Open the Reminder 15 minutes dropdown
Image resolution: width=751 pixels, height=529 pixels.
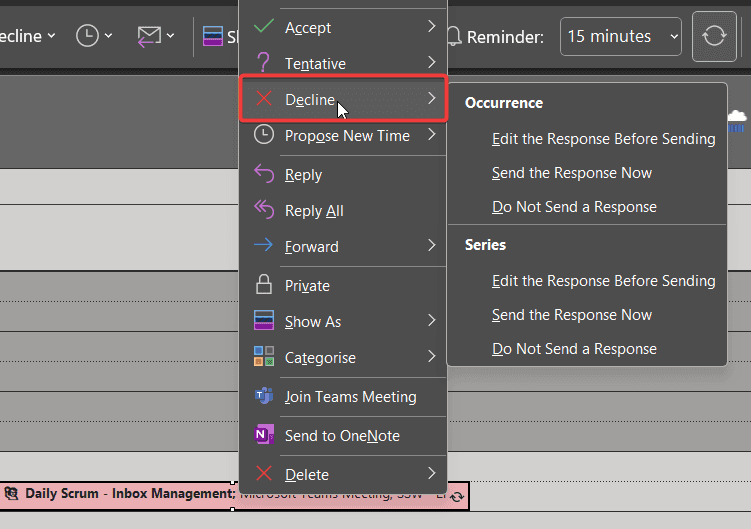(x=621, y=36)
